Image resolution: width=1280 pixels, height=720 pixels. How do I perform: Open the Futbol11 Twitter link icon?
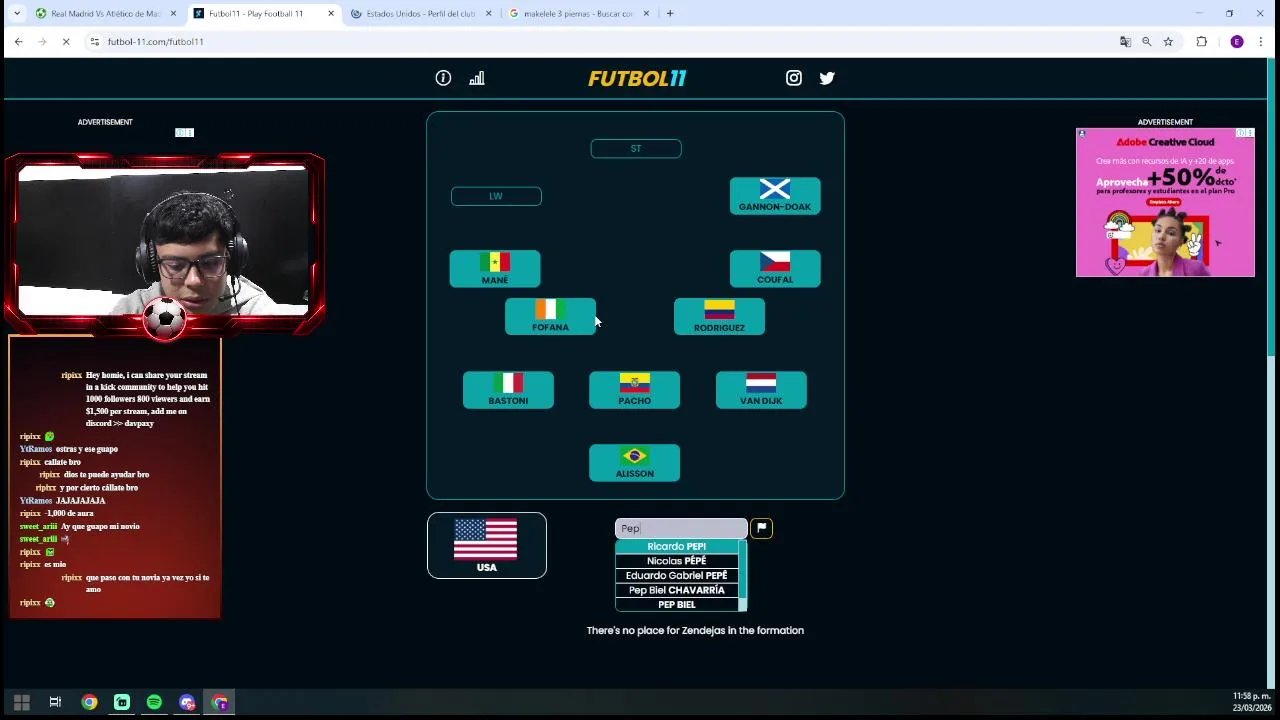coord(827,78)
